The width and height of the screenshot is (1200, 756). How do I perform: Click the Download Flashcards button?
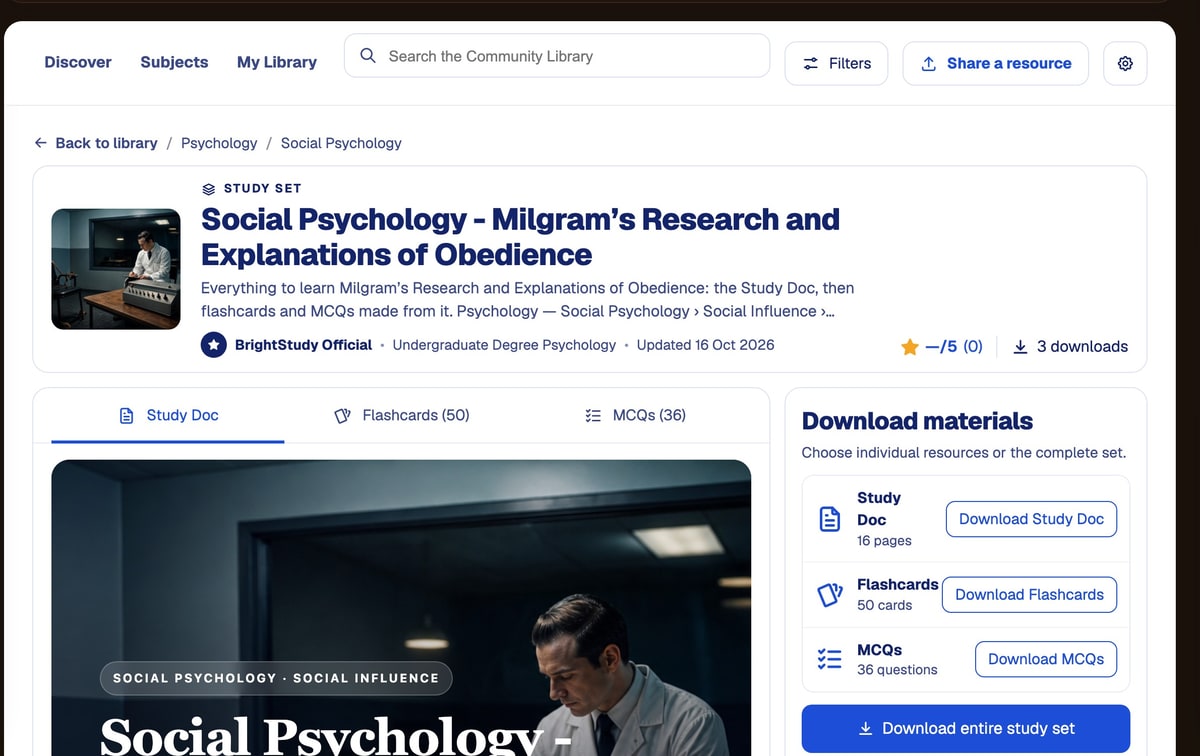pos(1029,594)
